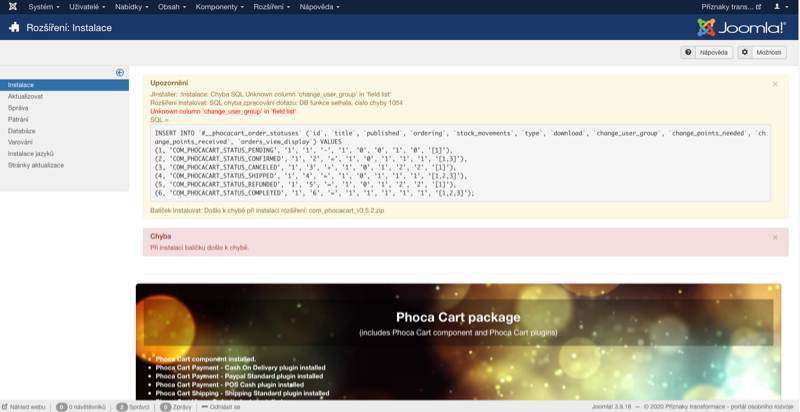The image size is (800, 412).
Task: Click the Shipping Standard plugin installed line
Action: [x=242, y=393]
